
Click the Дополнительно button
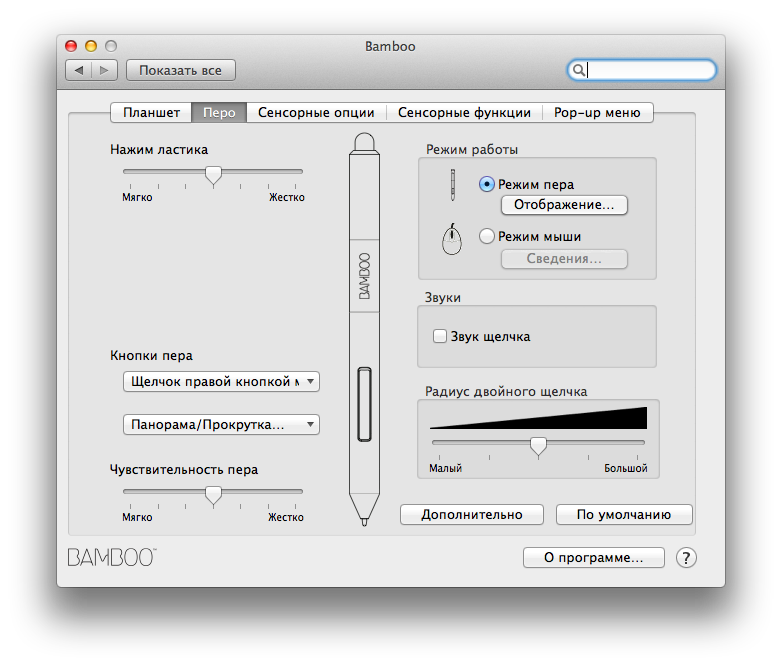pyautogui.click(x=472, y=514)
